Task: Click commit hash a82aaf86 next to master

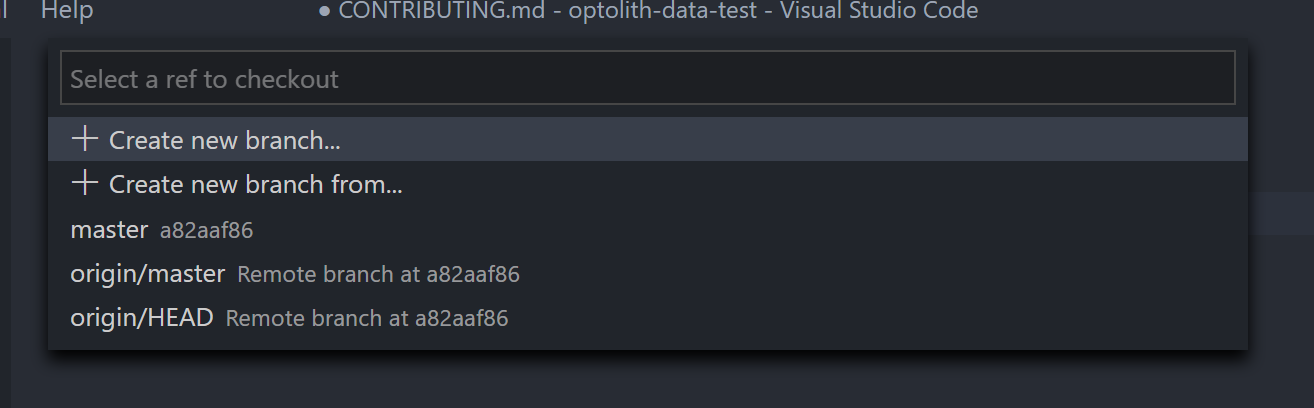Action: (x=207, y=231)
